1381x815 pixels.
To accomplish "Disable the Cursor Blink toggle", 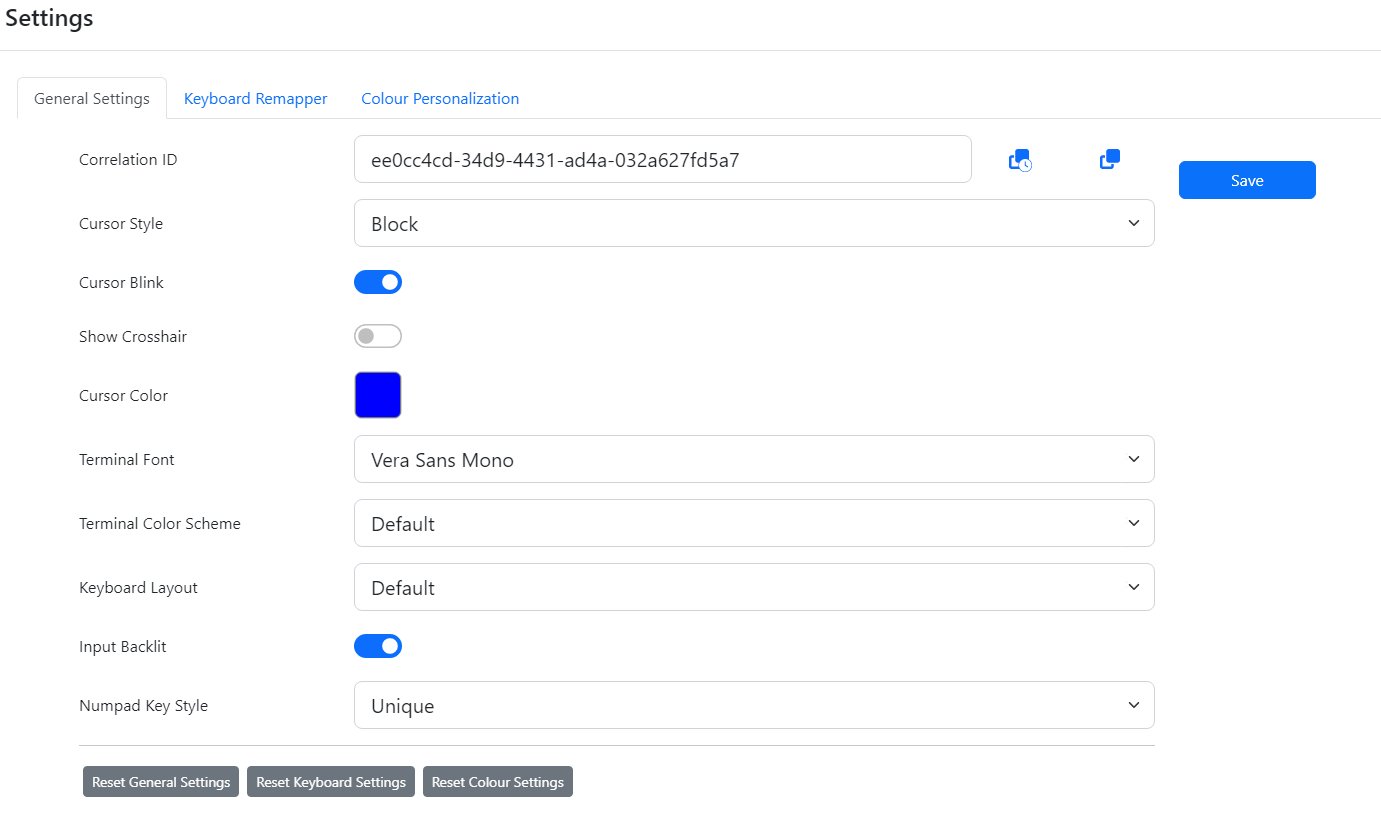I will [x=378, y=281].
